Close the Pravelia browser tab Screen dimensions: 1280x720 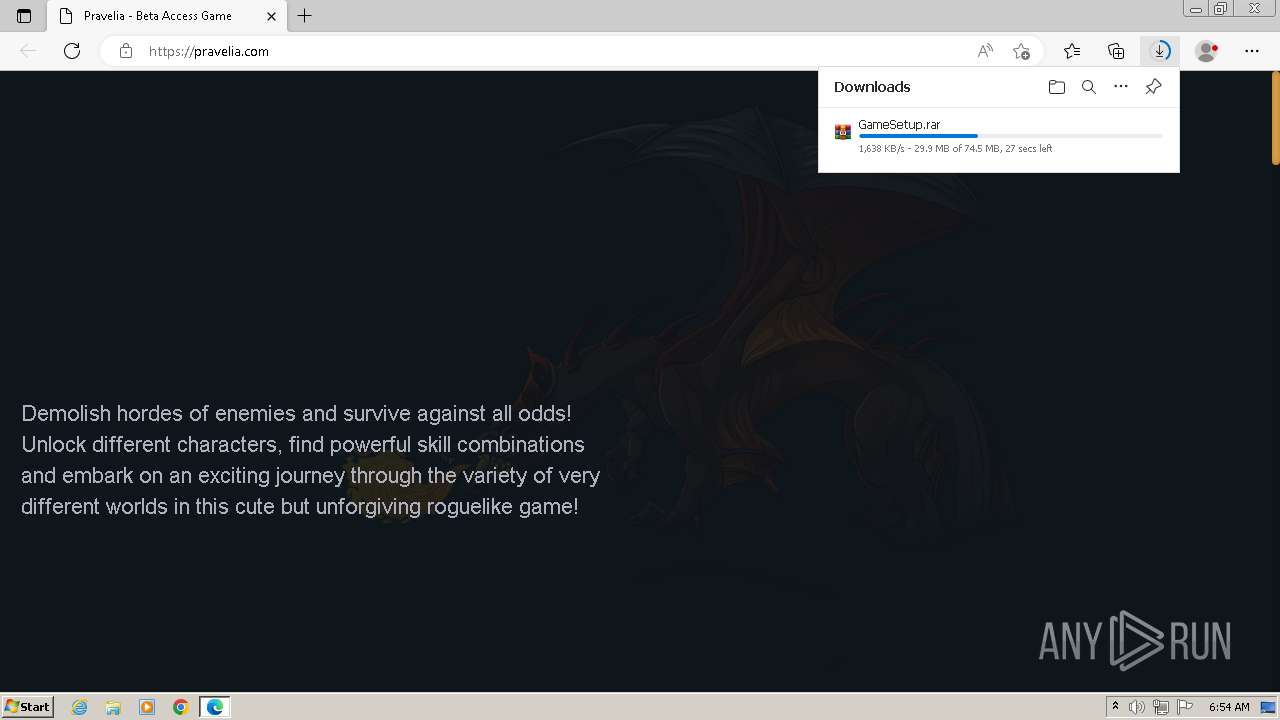tap(271, 16)
